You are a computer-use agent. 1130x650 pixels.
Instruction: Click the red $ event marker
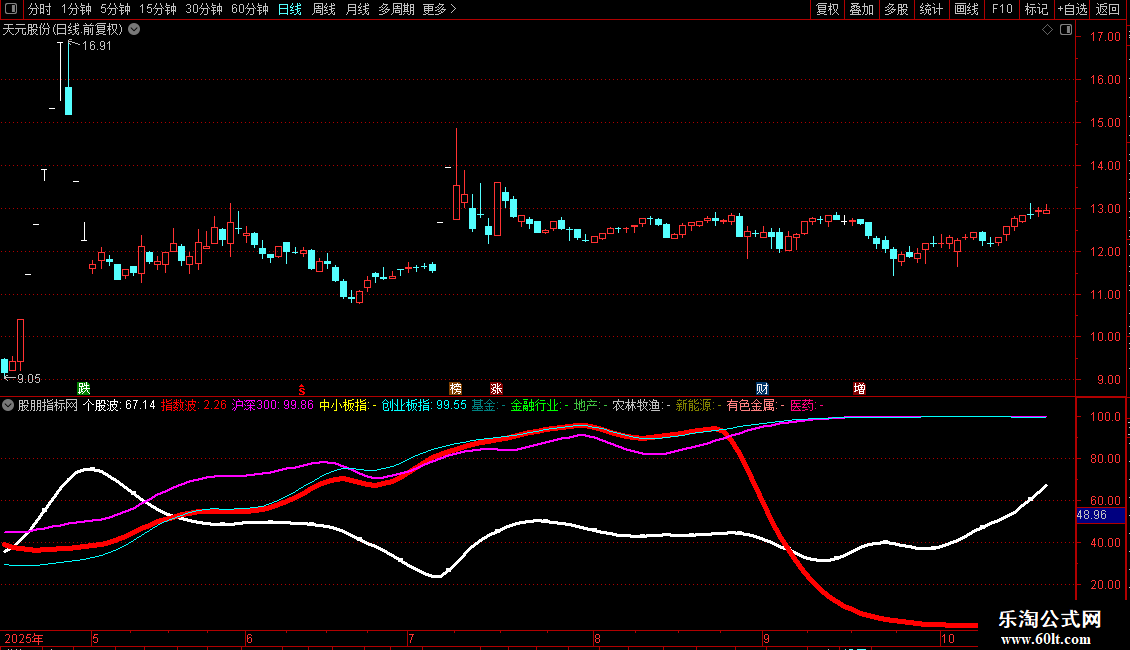click(301, 389)
